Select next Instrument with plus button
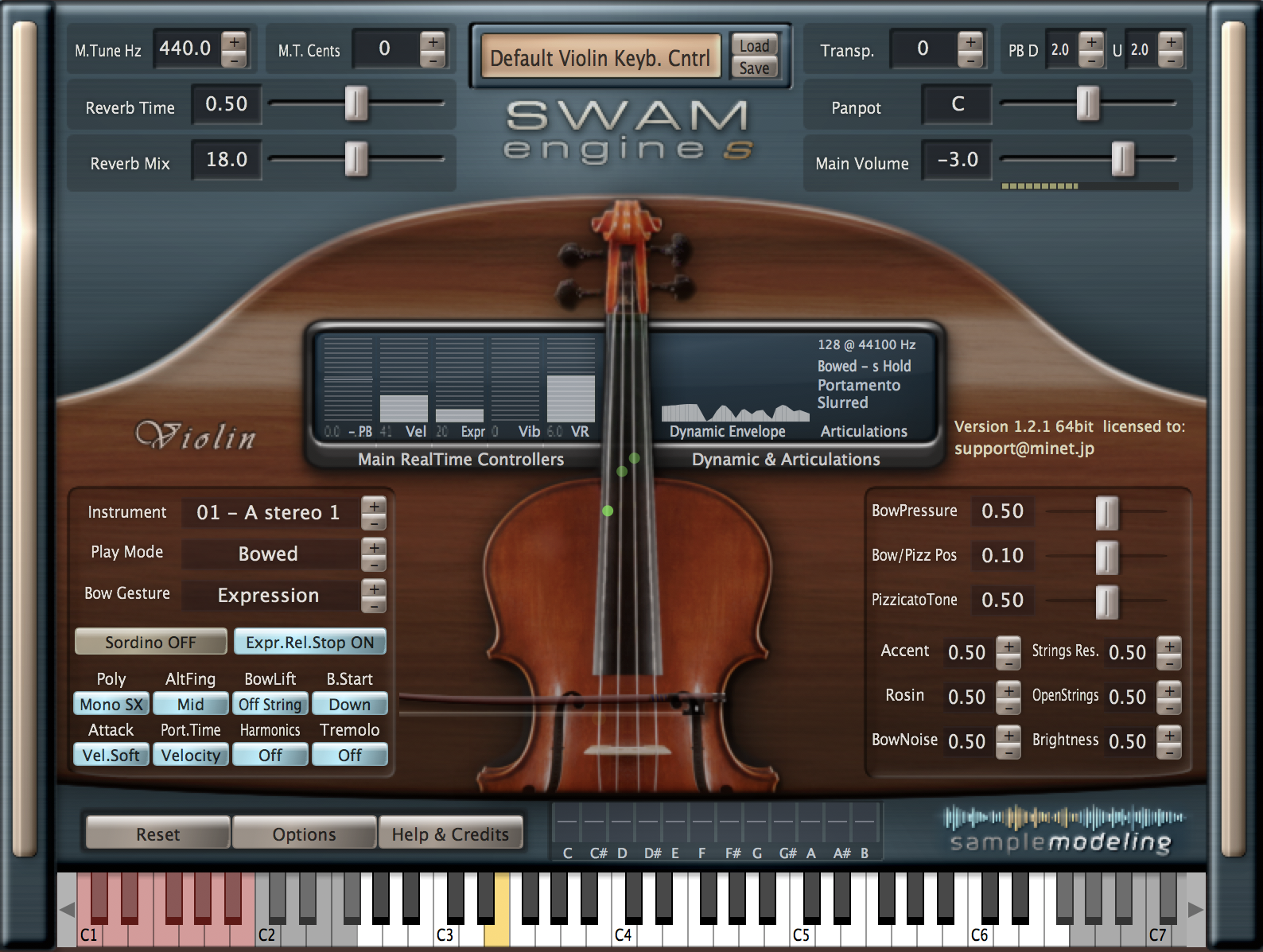 (x=374, y=504)
